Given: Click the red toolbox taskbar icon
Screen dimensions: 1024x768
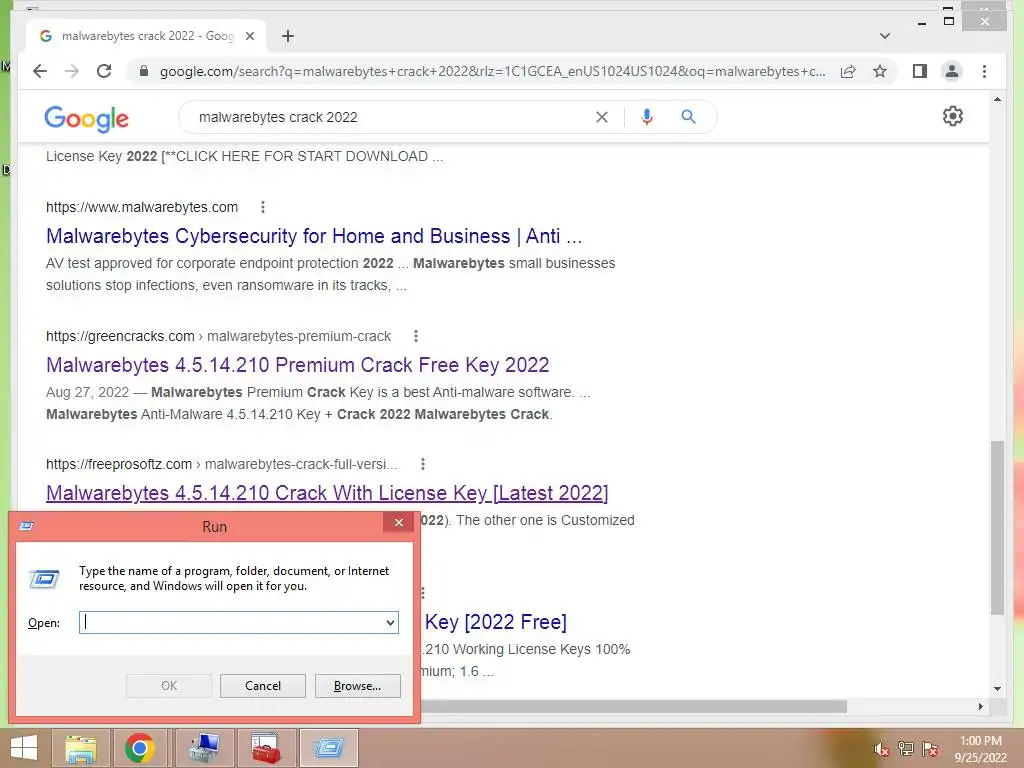Looking at the screenshot, I should tap(266, 748).
